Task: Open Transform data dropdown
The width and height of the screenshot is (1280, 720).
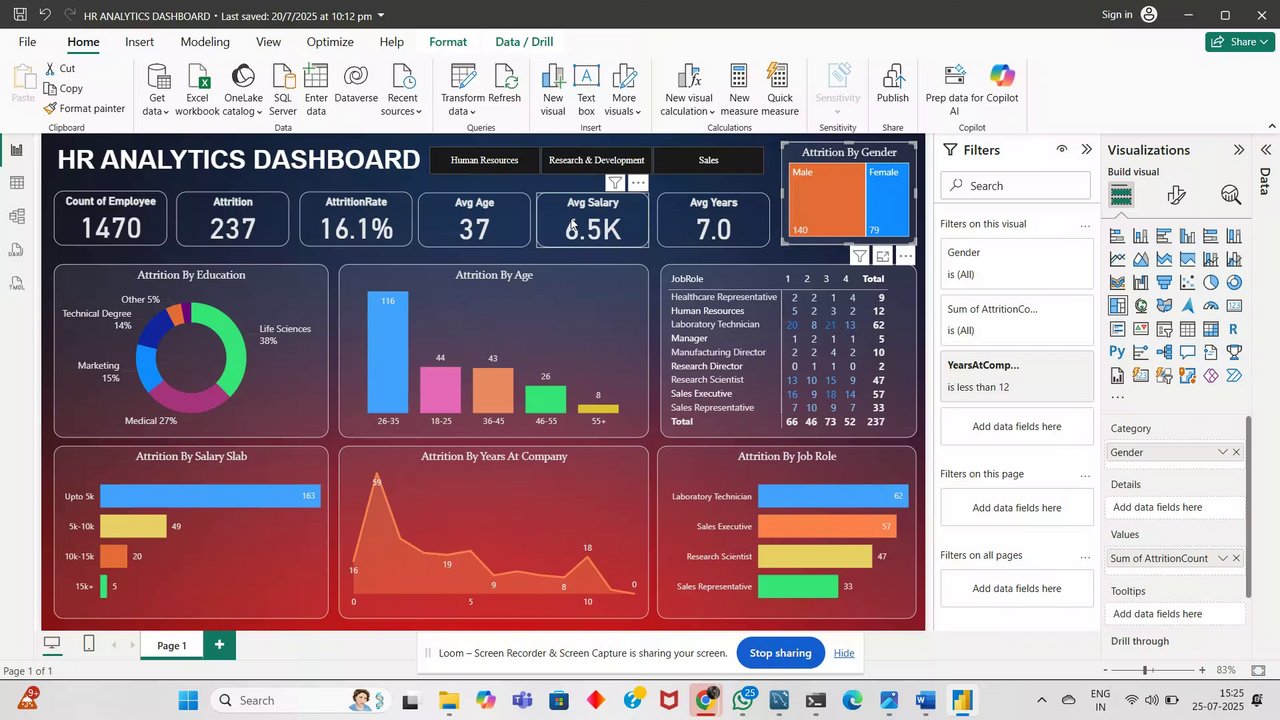Action: click(463, 90)
